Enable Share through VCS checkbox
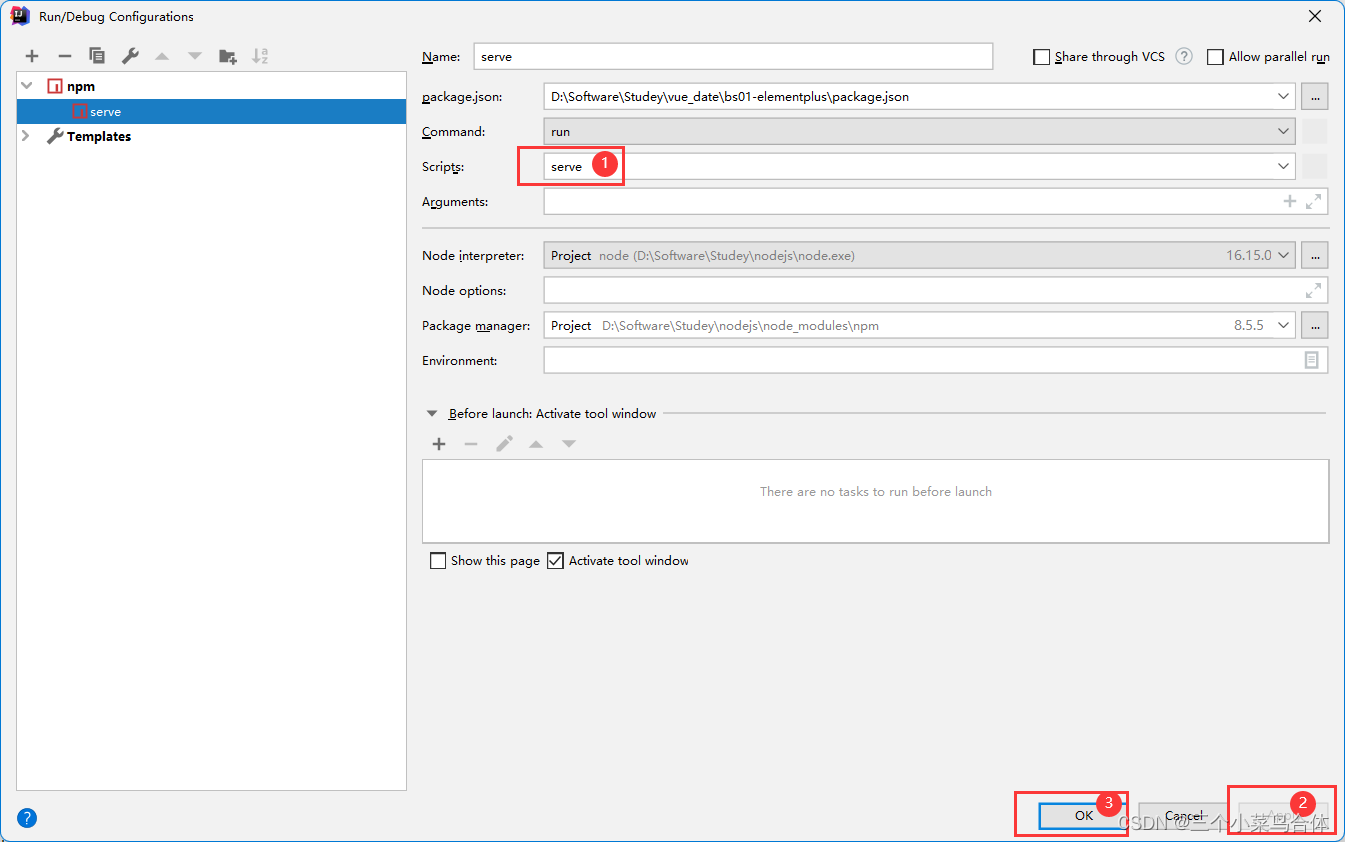Viewport: 1345px width, 842px height. pos(1041,57)
